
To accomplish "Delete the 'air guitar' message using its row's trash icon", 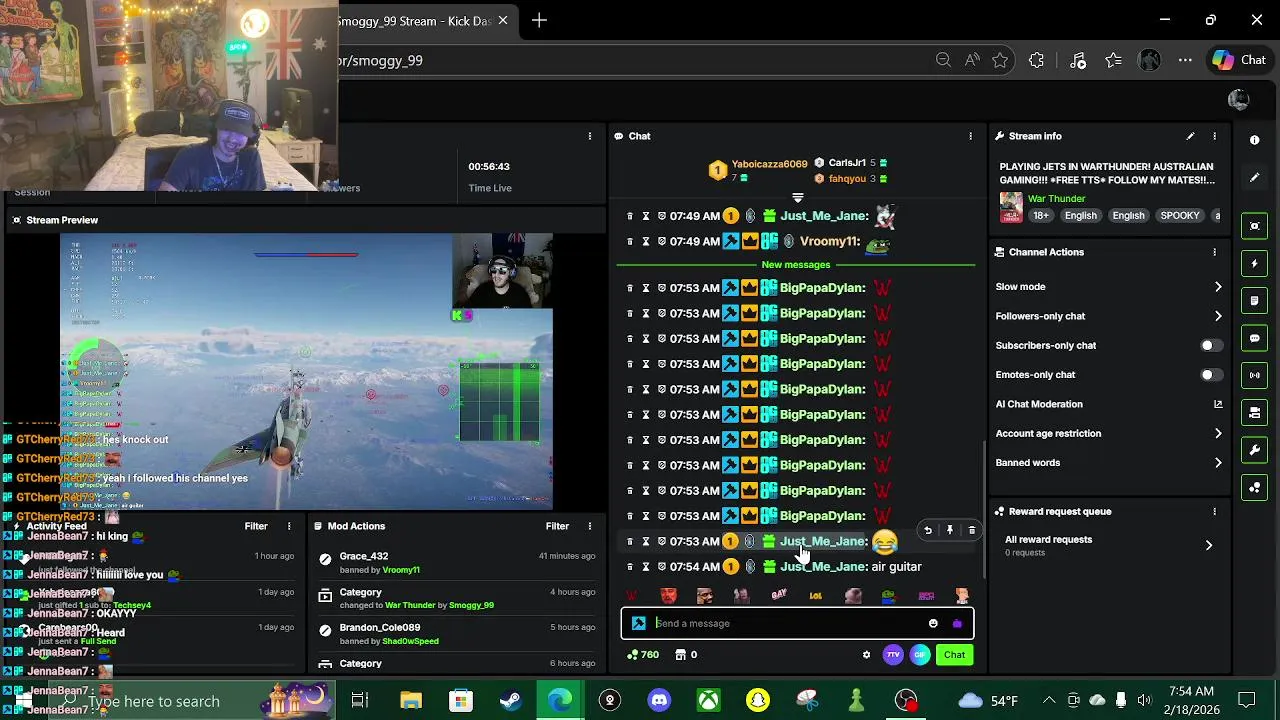I will pos(629,567).
